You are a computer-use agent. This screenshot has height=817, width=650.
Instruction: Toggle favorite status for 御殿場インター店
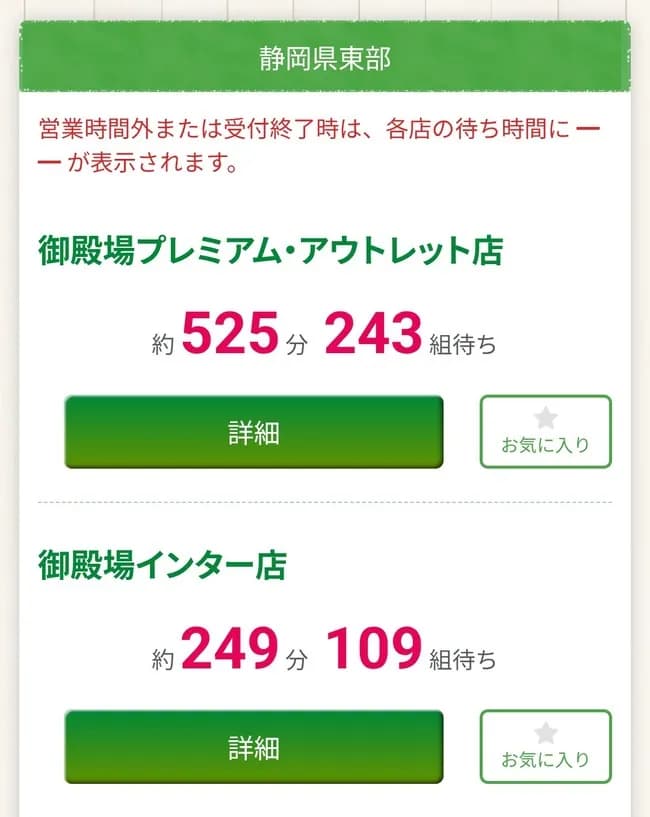coord(545,746)
